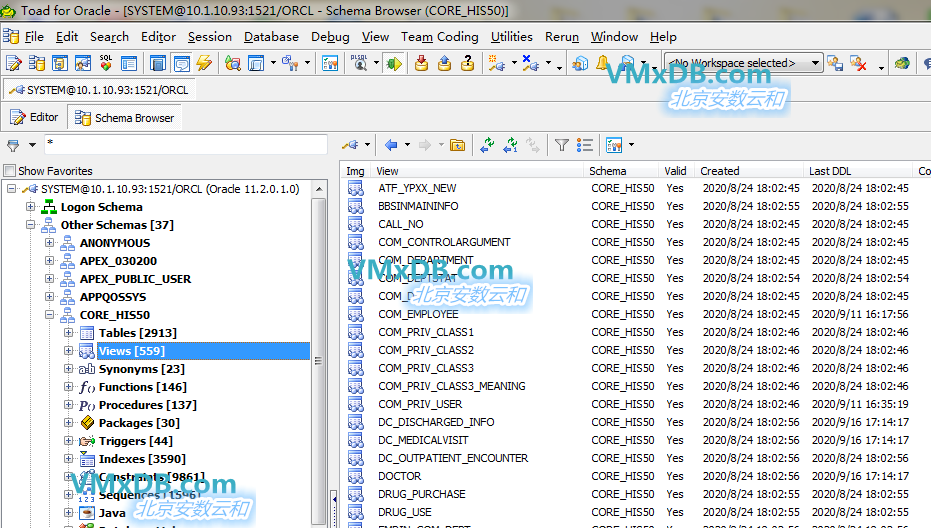Sort by the Created column header
The height and width of the screenshot is (528, 931).
749,171
